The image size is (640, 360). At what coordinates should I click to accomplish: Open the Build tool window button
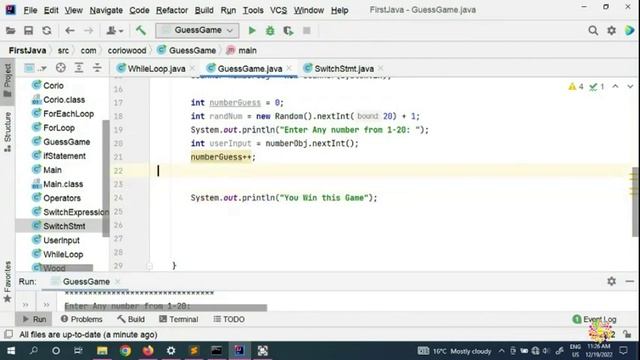point(131,319)
